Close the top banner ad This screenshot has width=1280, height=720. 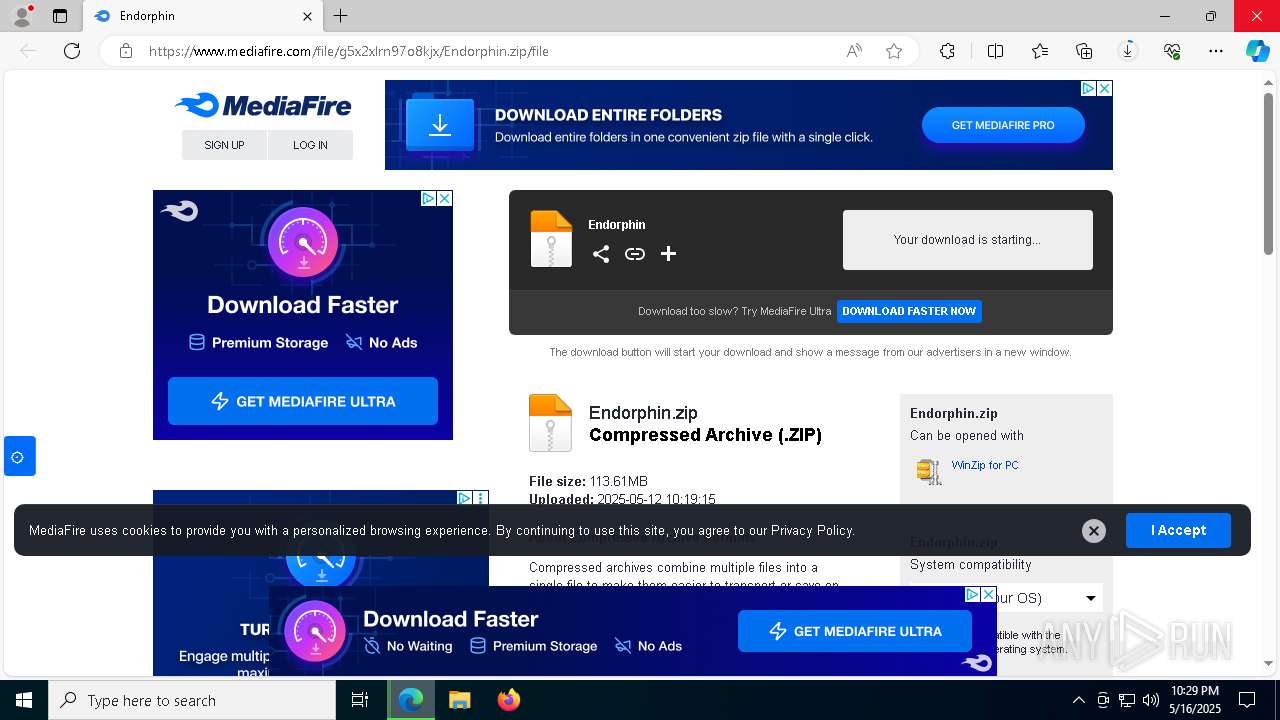pyautogui.click(x=1104, y=88)
